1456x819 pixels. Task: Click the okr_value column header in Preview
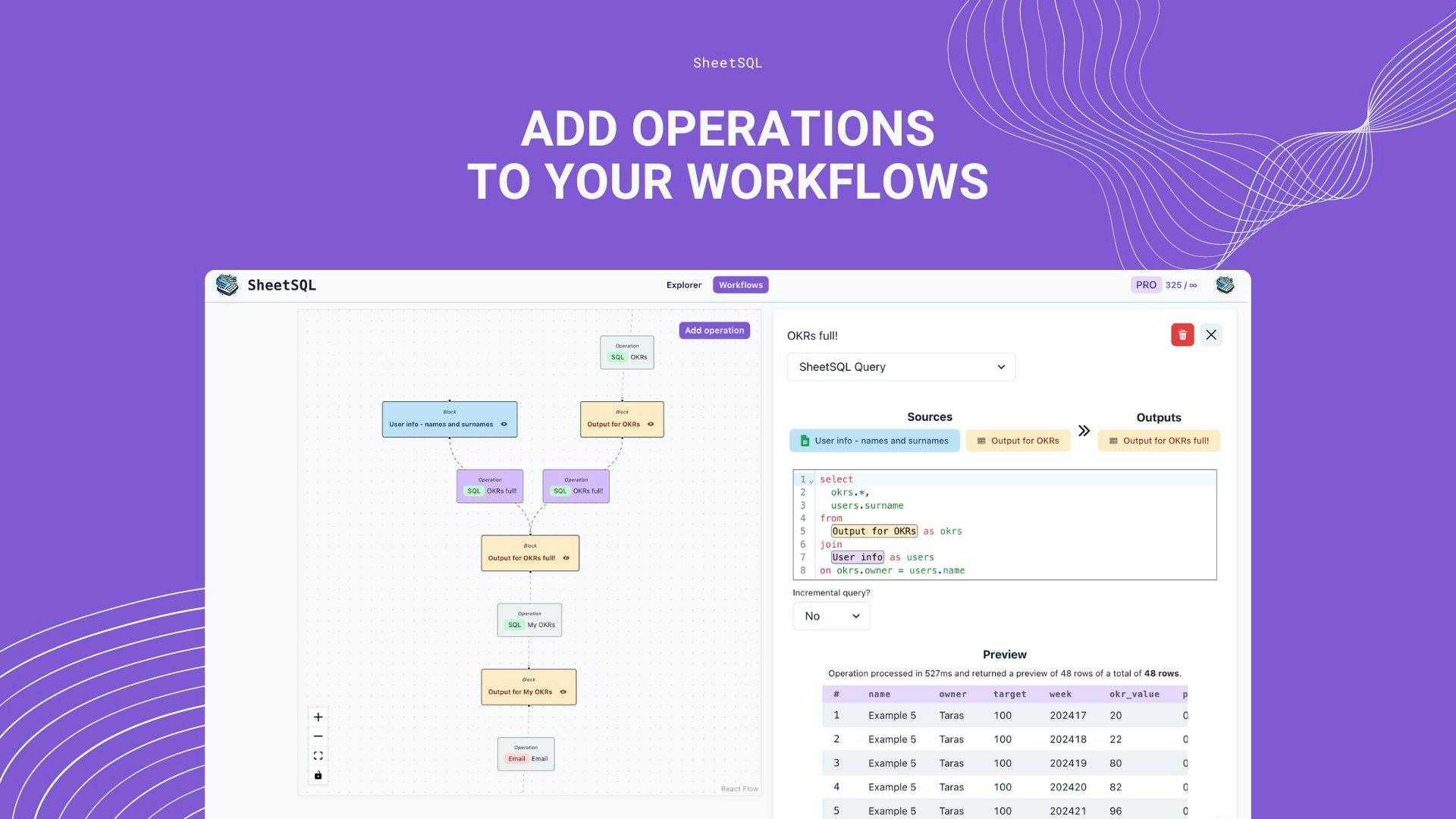point(1134,694)
